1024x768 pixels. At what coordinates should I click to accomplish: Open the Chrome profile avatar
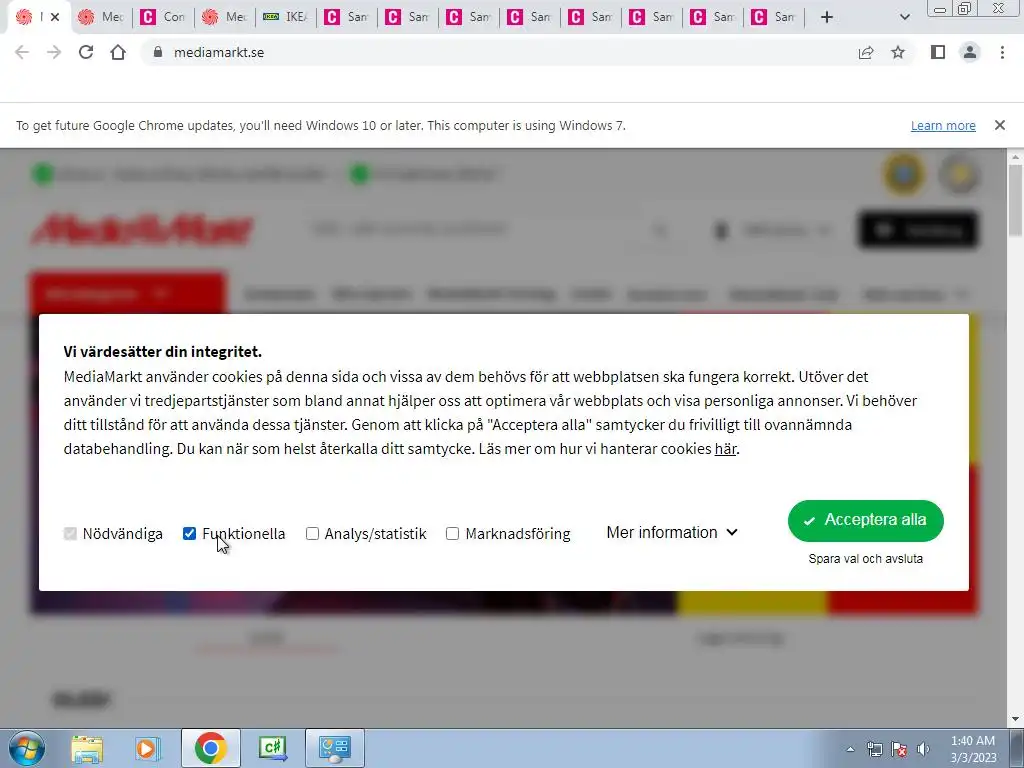970,52
